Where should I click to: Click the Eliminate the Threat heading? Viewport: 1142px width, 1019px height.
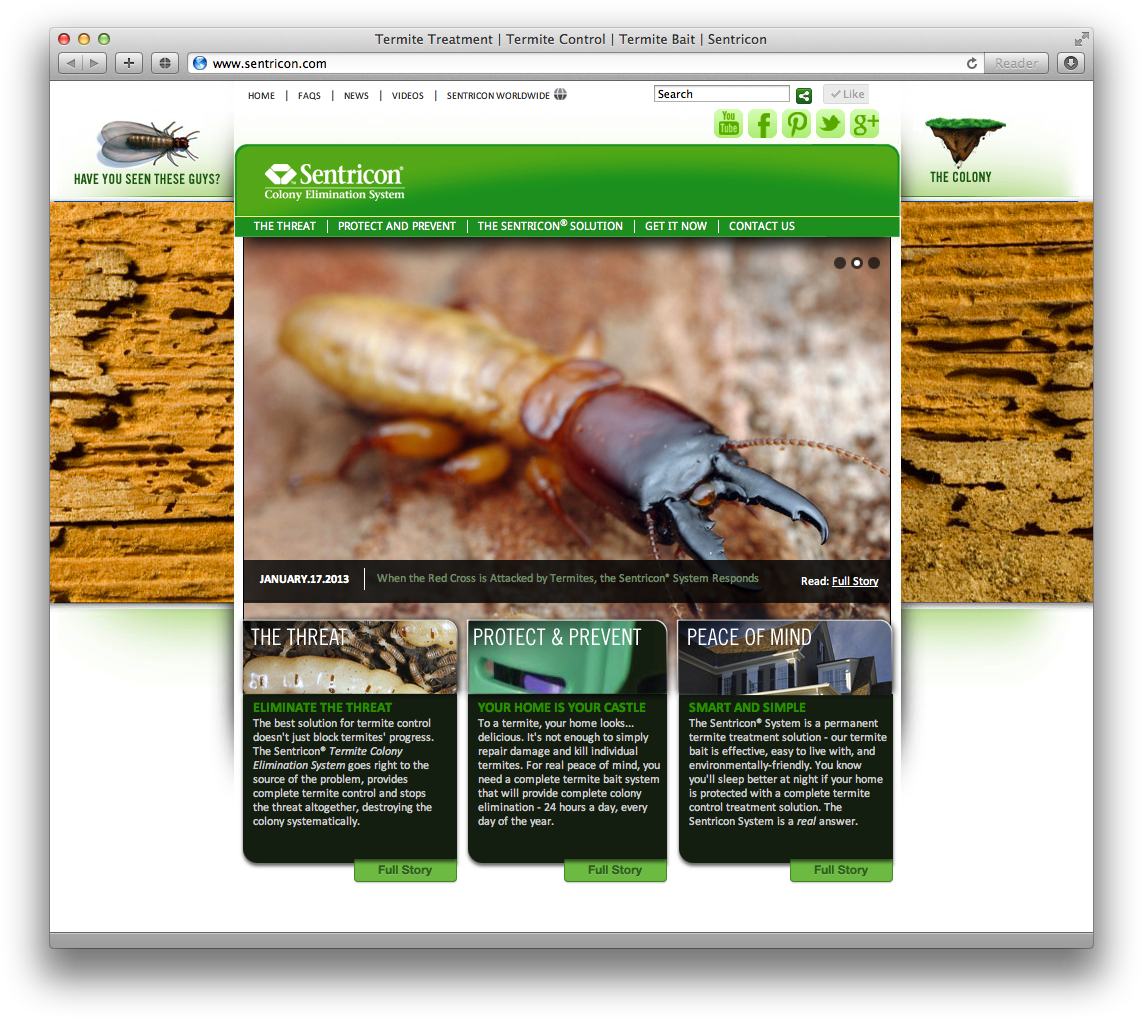323,707
